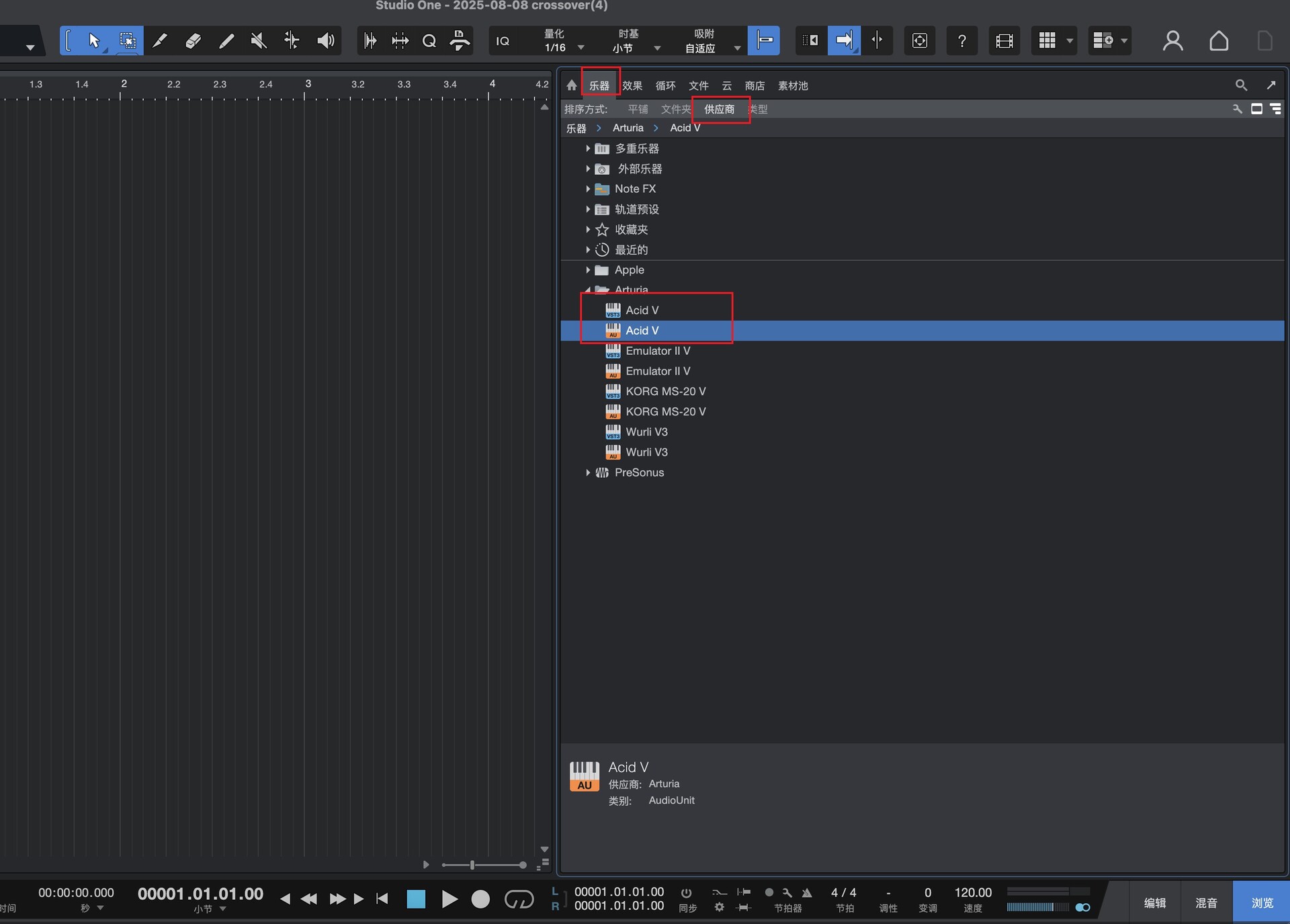The width and height of the screenshot is (1290, 924).
Task: Toggle ripple edit button
Action: [811, 41]
